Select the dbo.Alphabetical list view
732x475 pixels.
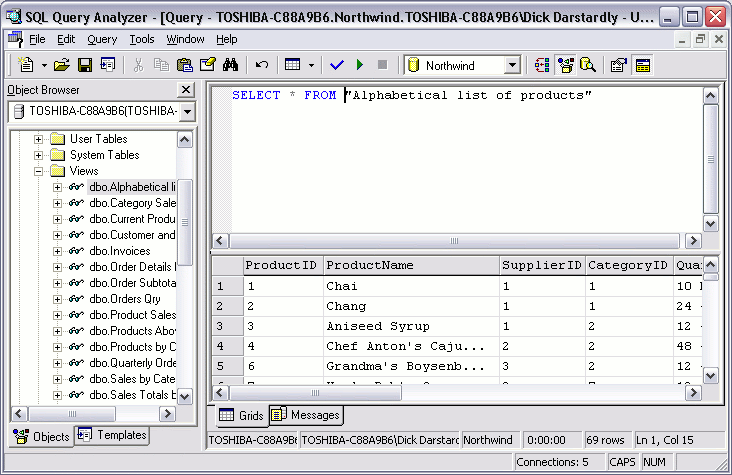pyautogui.click(x=132, y=187)
